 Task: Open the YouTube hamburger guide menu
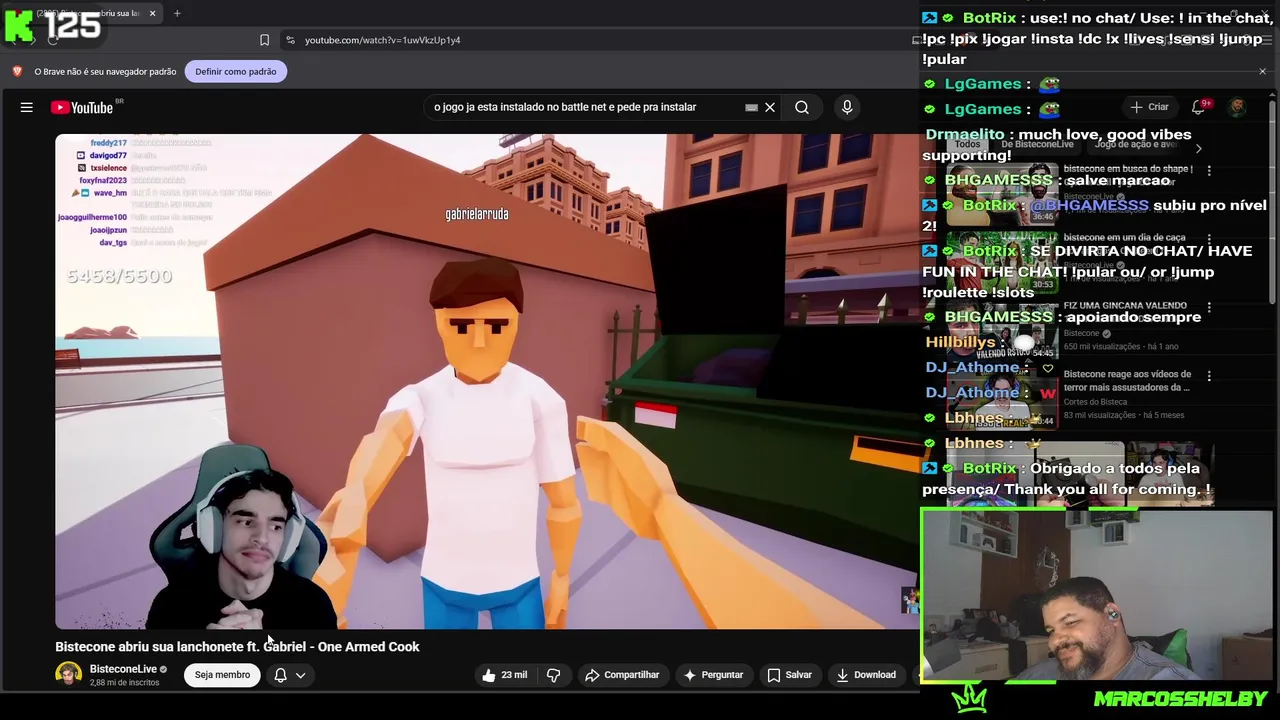pos(27,107)
